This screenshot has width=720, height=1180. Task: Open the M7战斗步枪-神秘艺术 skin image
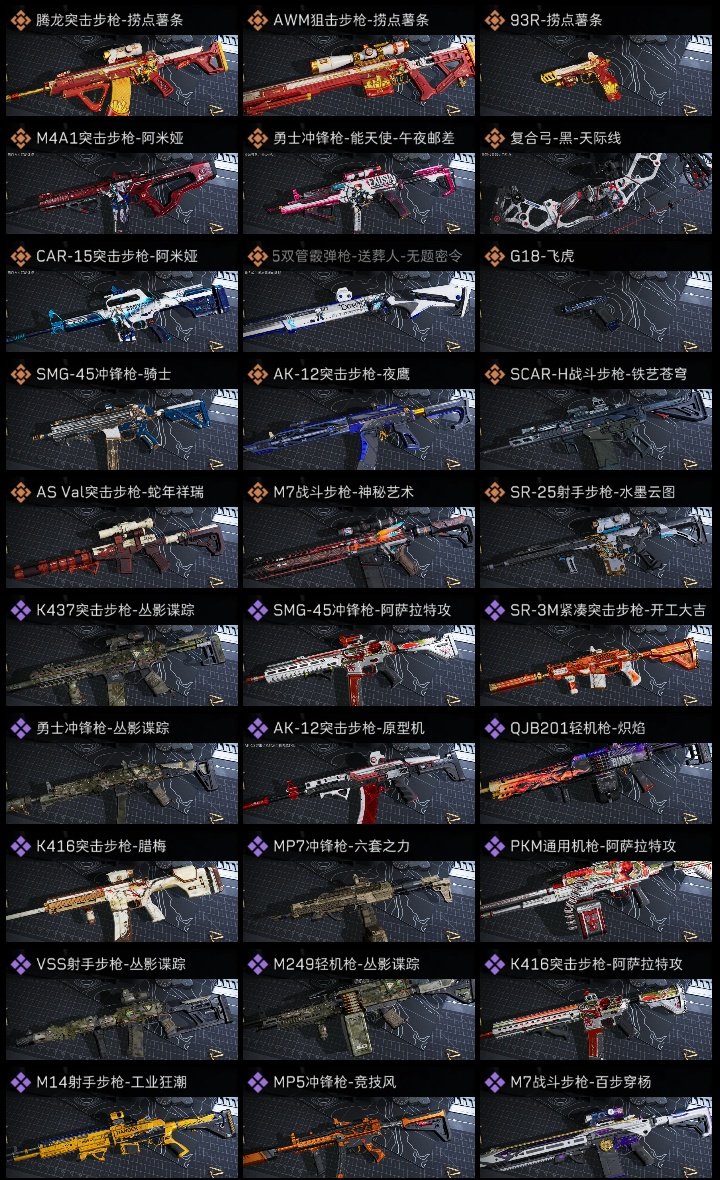pyautogui.click(x=359, y=547)
